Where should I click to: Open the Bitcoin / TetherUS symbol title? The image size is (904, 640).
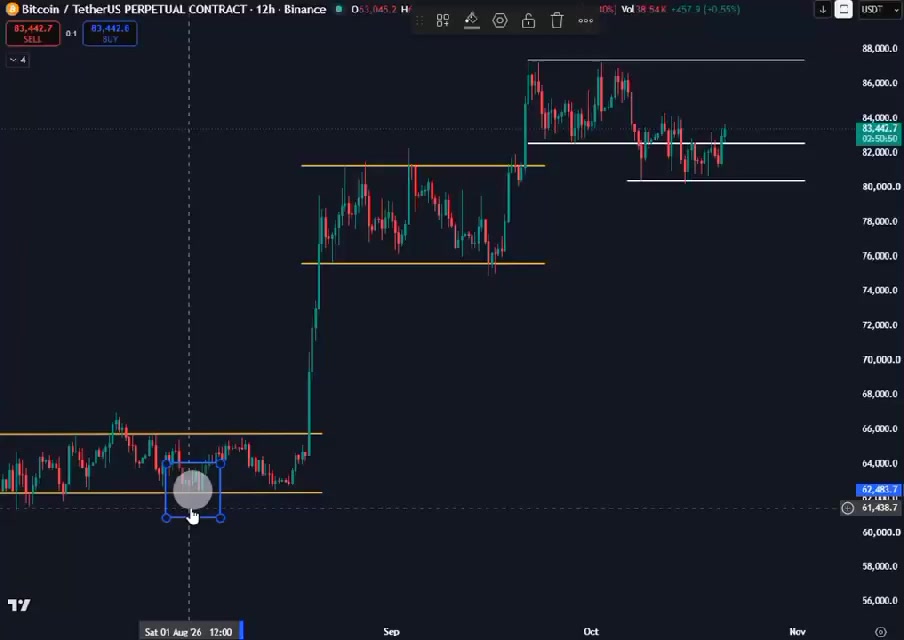click(174, 9)
